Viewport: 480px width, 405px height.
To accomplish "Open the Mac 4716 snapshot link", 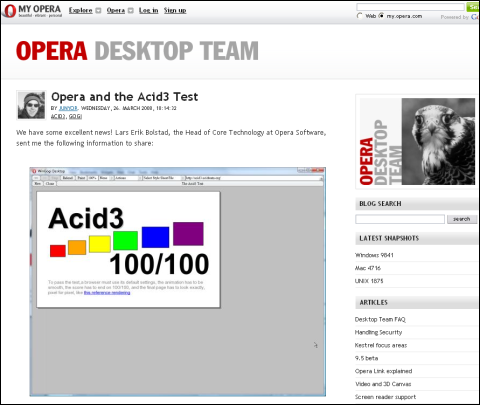I will (367, 268).
